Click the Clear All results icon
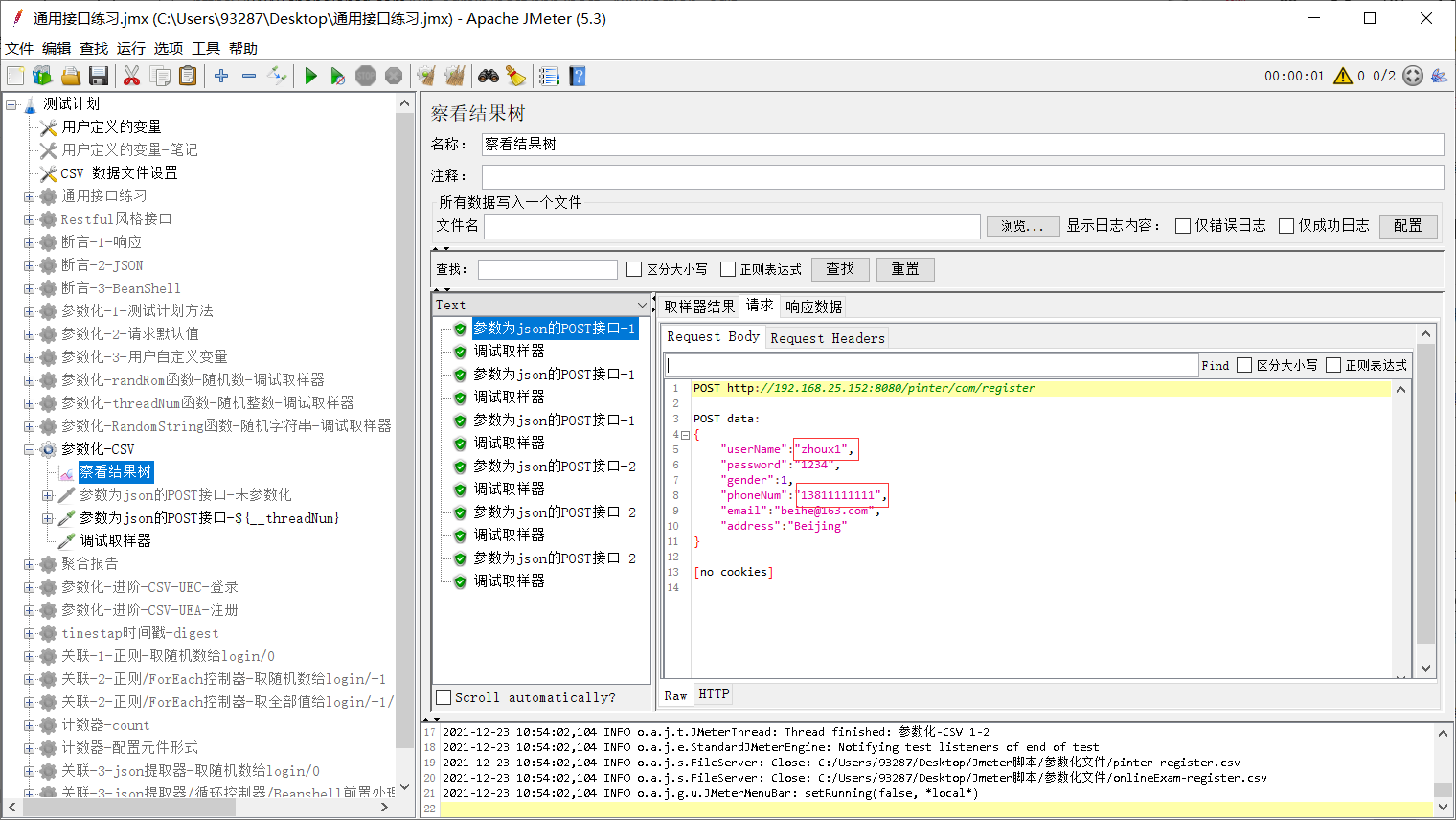 454,76
